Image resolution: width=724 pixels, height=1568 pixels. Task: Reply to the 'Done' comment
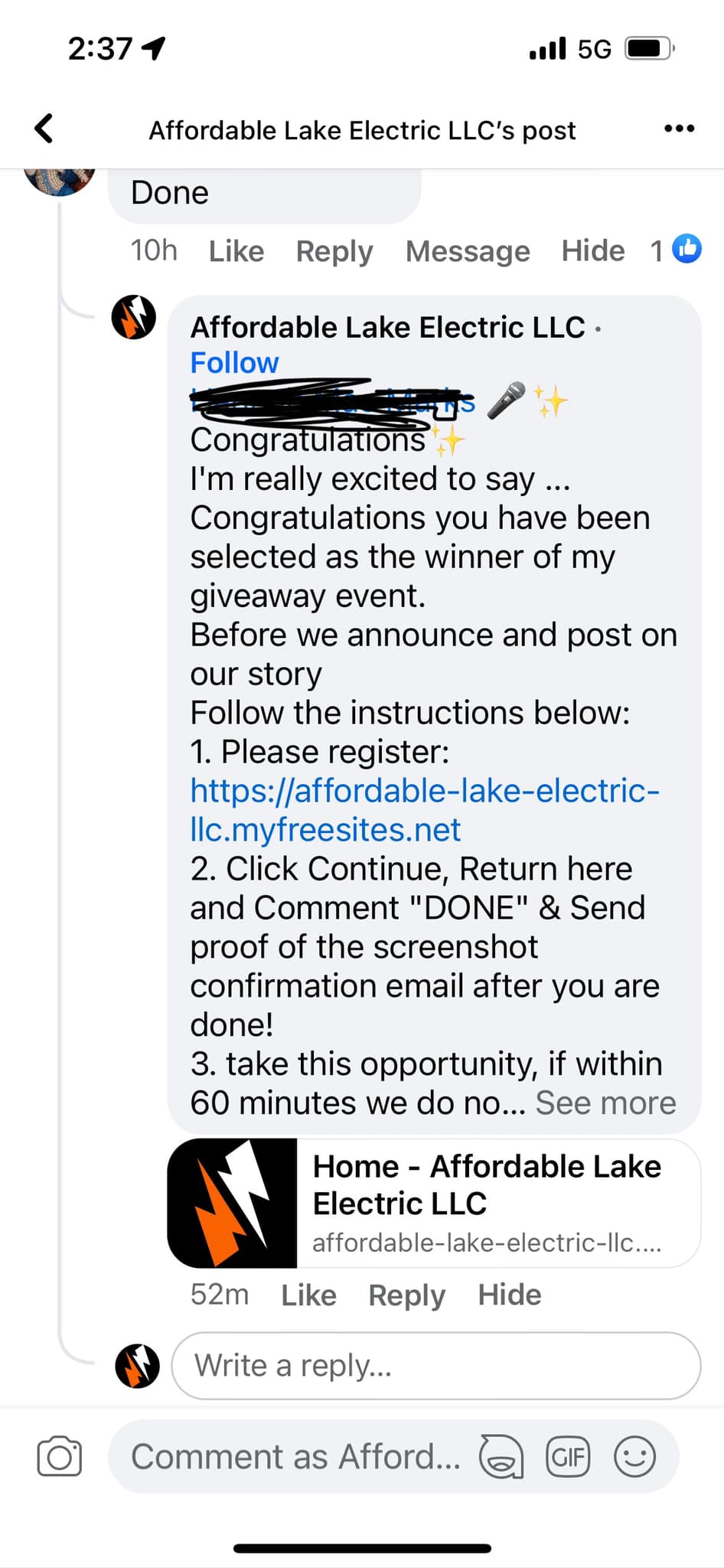[x=334, y=251]
